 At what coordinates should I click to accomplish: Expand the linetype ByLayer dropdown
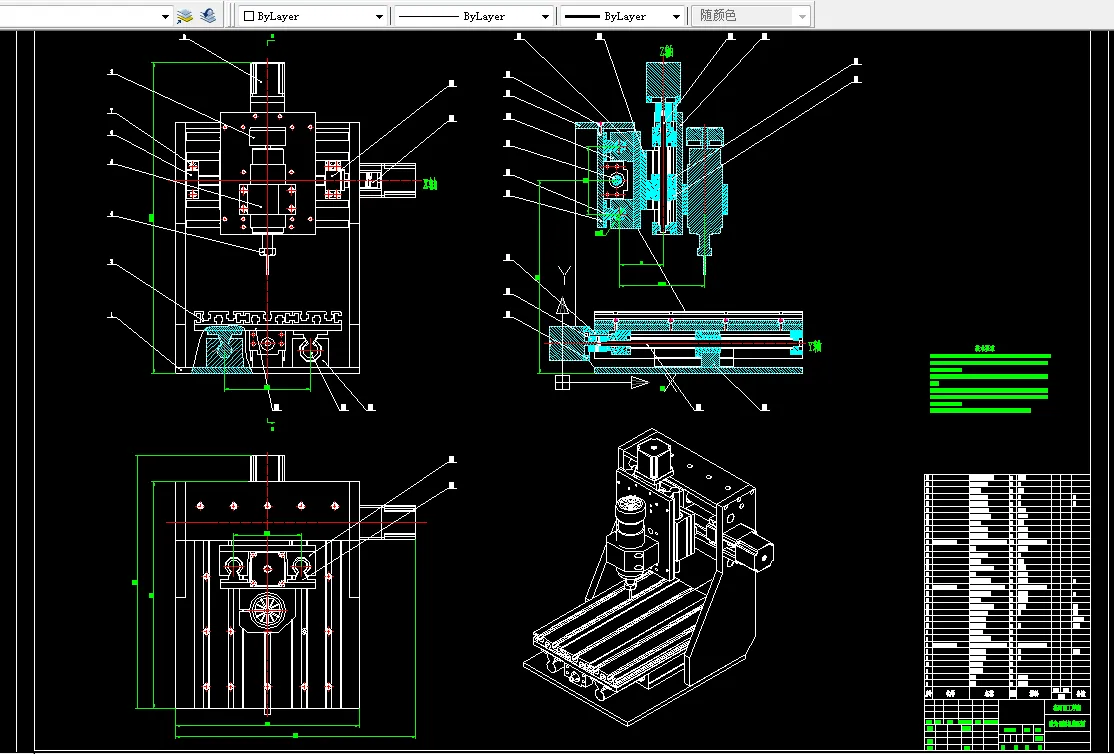tap(545, 17)
